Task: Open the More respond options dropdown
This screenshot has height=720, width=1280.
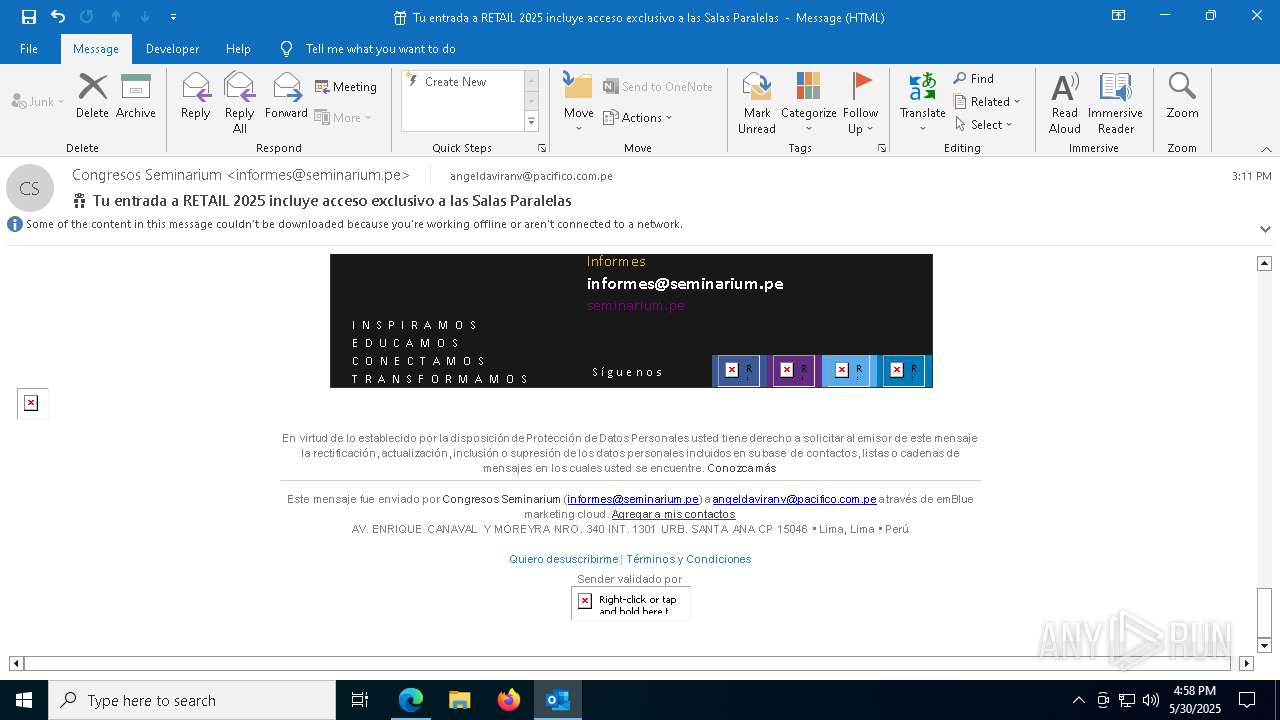Action: coord(344,117)
